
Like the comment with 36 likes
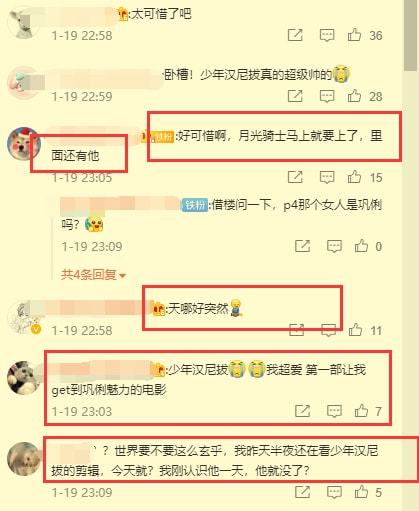354,35
